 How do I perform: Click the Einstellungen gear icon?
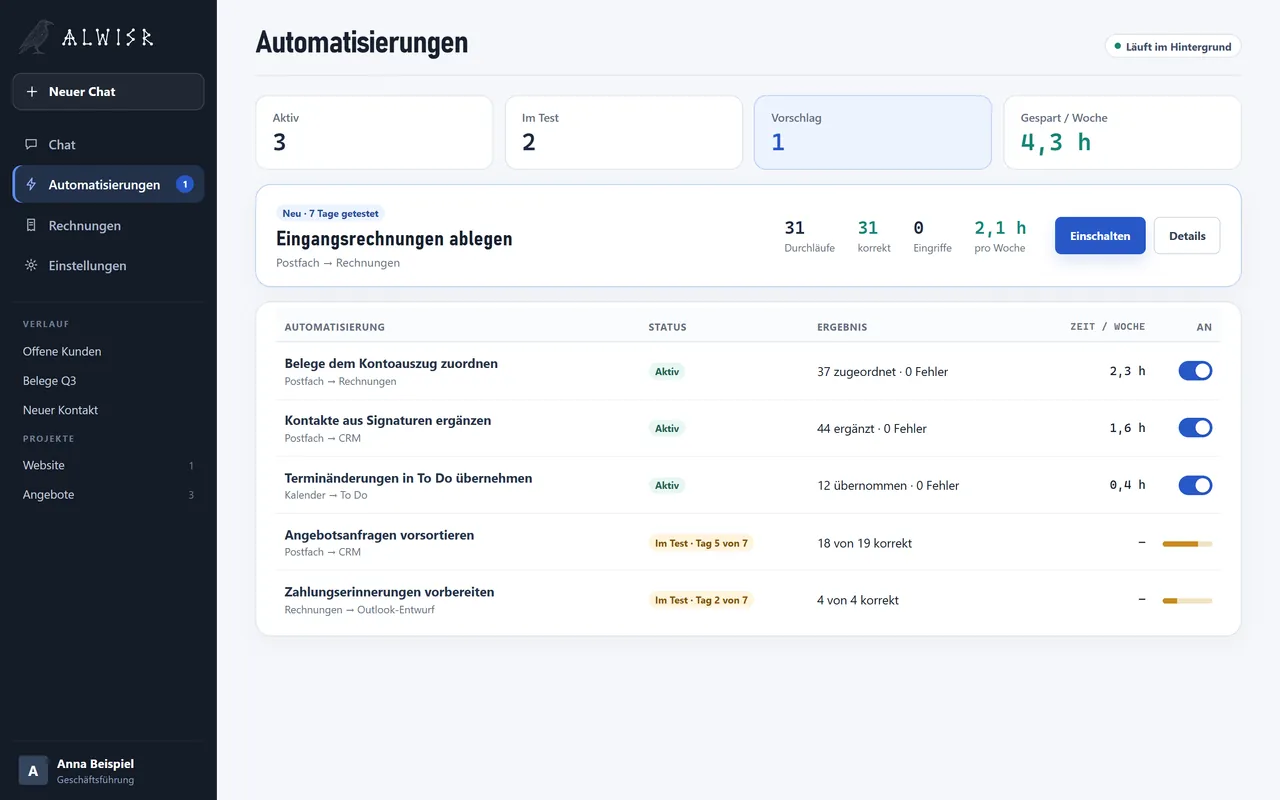coord(31,266)
